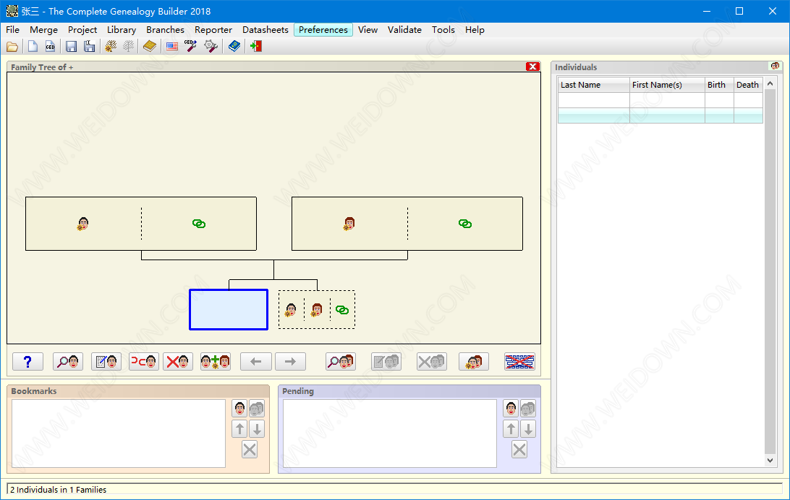The image size is (790, 500).
Task: Click the couple with sunflower button
Action: tap(474, 361)
